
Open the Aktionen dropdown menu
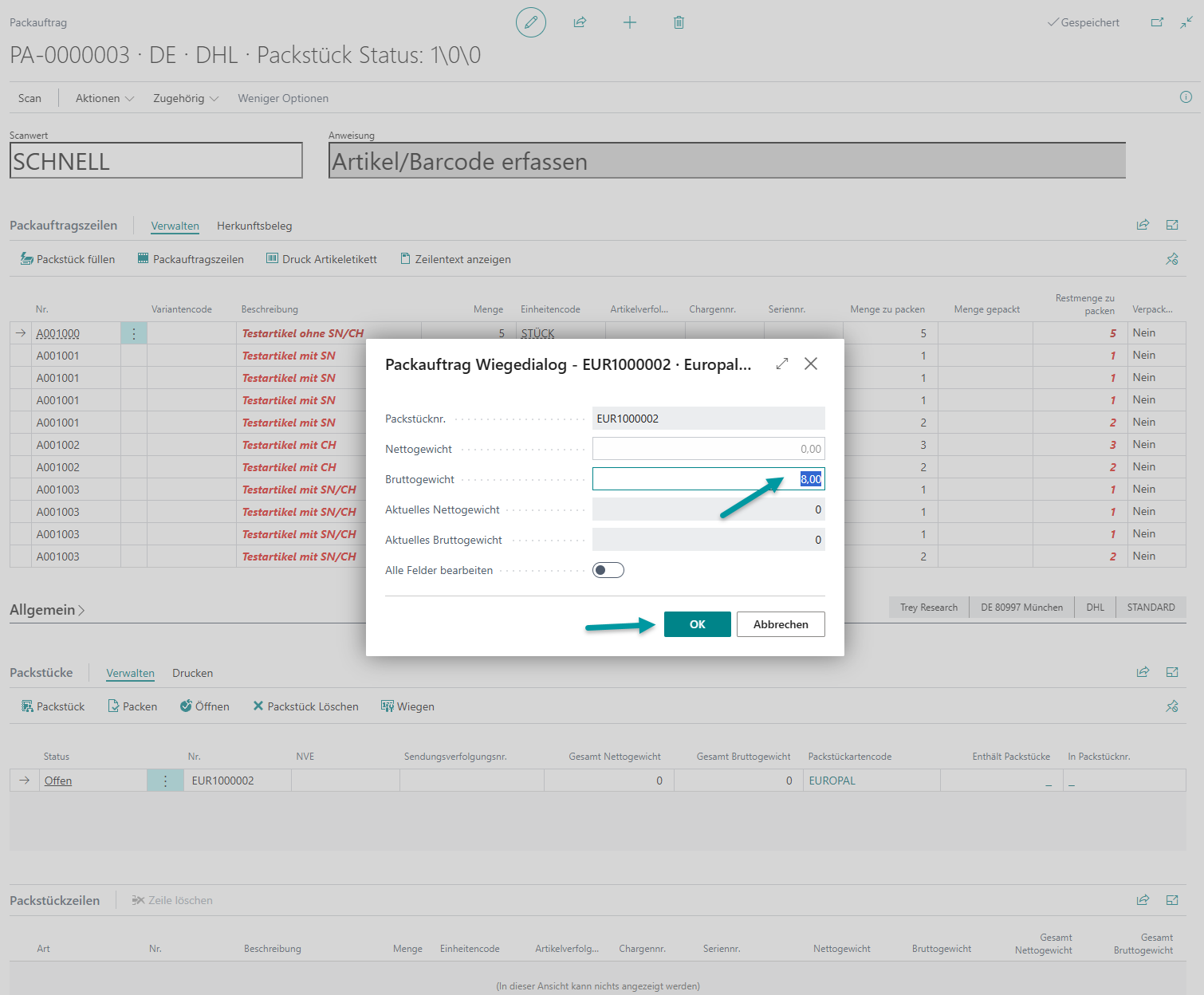click(104, 98)
